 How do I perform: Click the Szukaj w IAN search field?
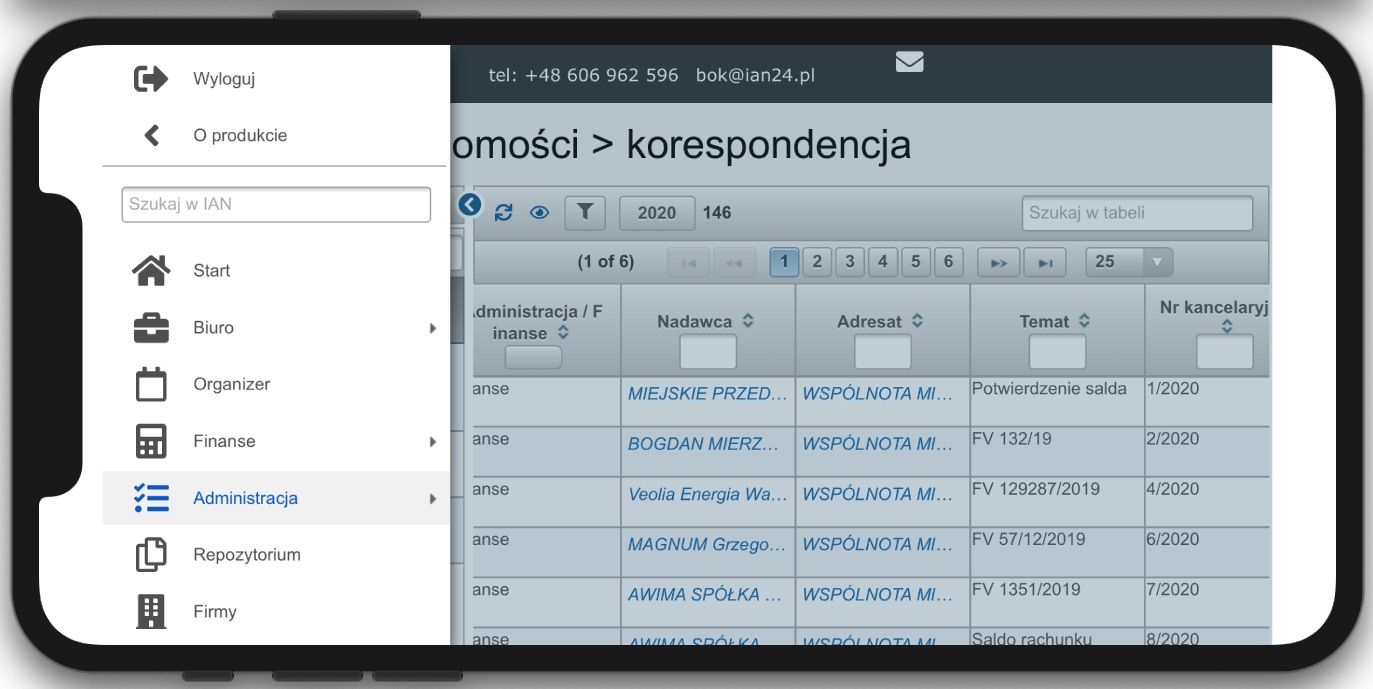tap(276, 204)
